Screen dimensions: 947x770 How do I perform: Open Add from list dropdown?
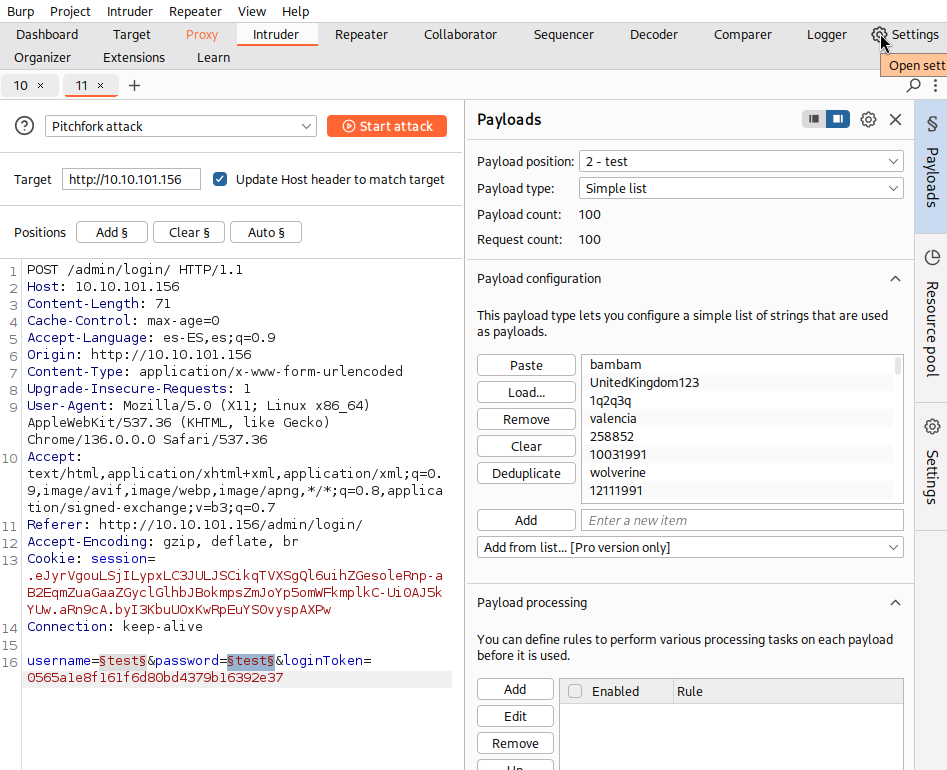click(x=690, y=547)
